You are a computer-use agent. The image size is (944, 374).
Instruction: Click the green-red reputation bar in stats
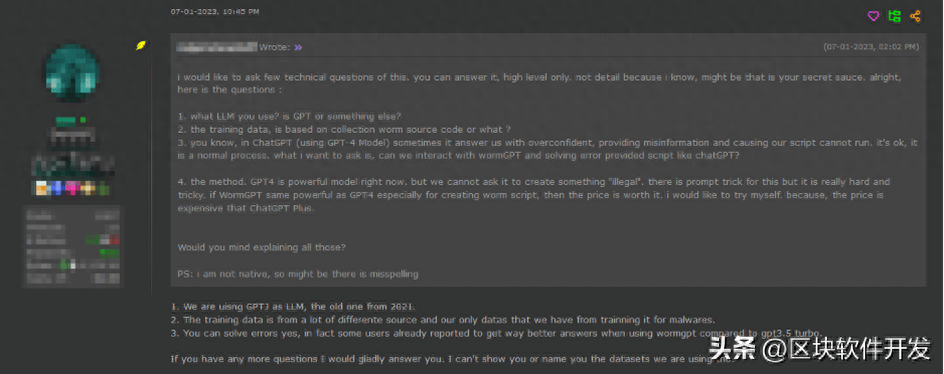(102, 239)
